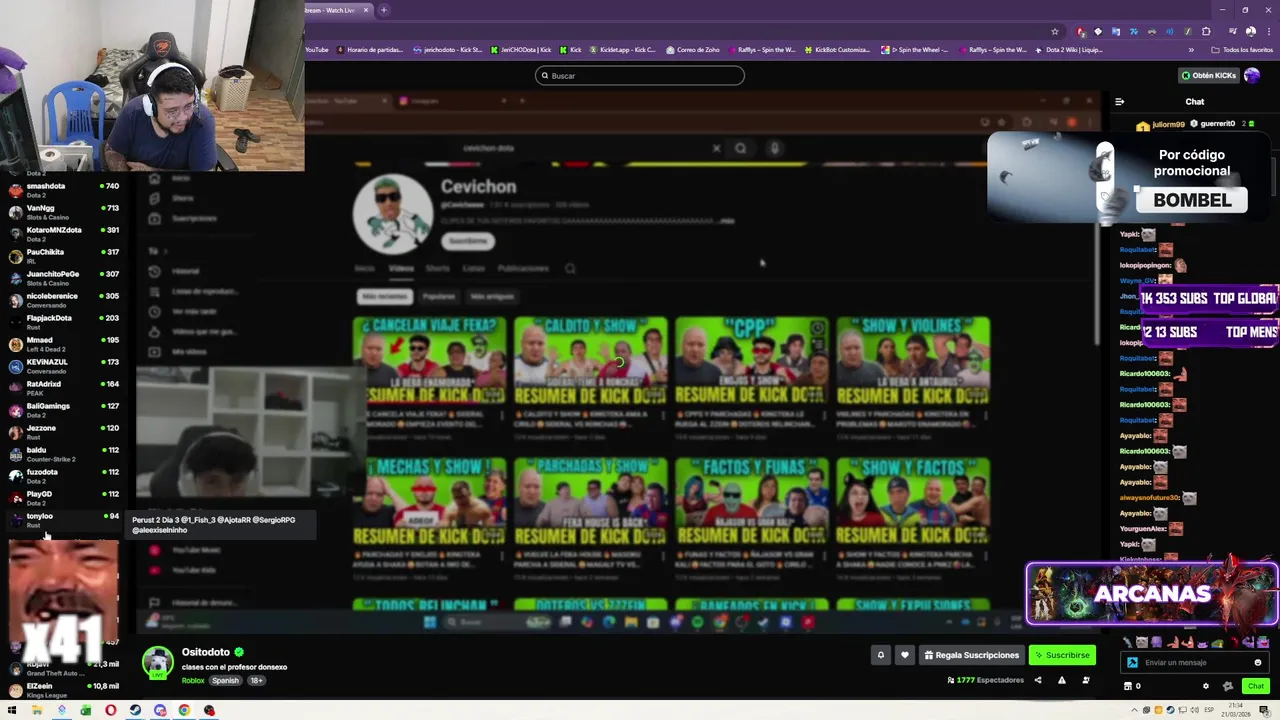Open Chrome three-dot menu
This screenshot has width=1280, height=720.
(1268, 31)
